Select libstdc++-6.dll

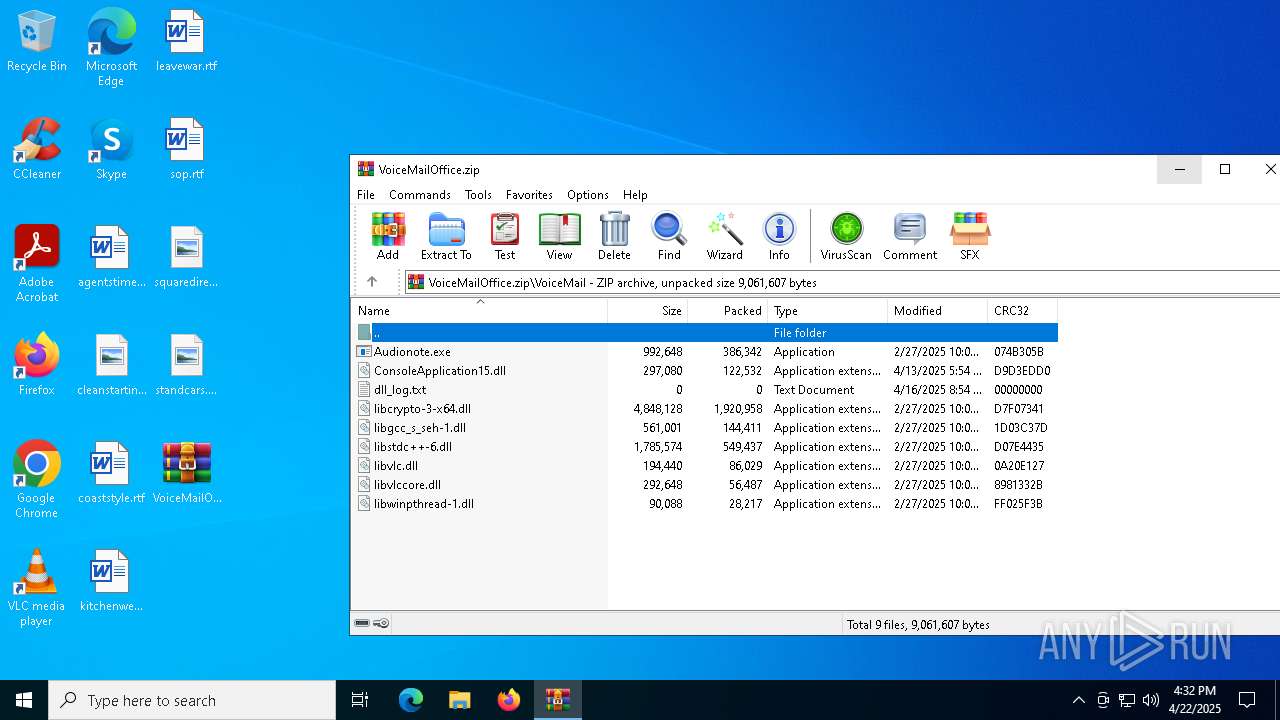click(x=705, y=447)
